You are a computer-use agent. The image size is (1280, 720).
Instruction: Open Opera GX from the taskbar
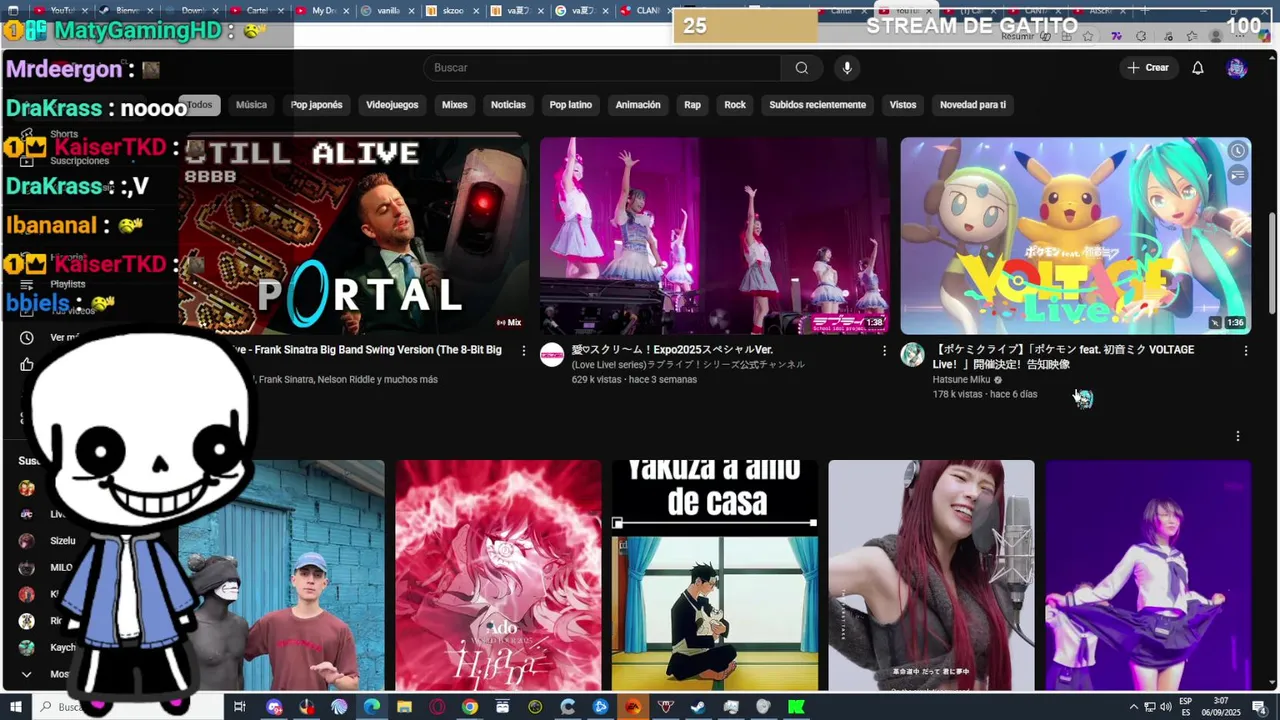(x=437, y=707)
